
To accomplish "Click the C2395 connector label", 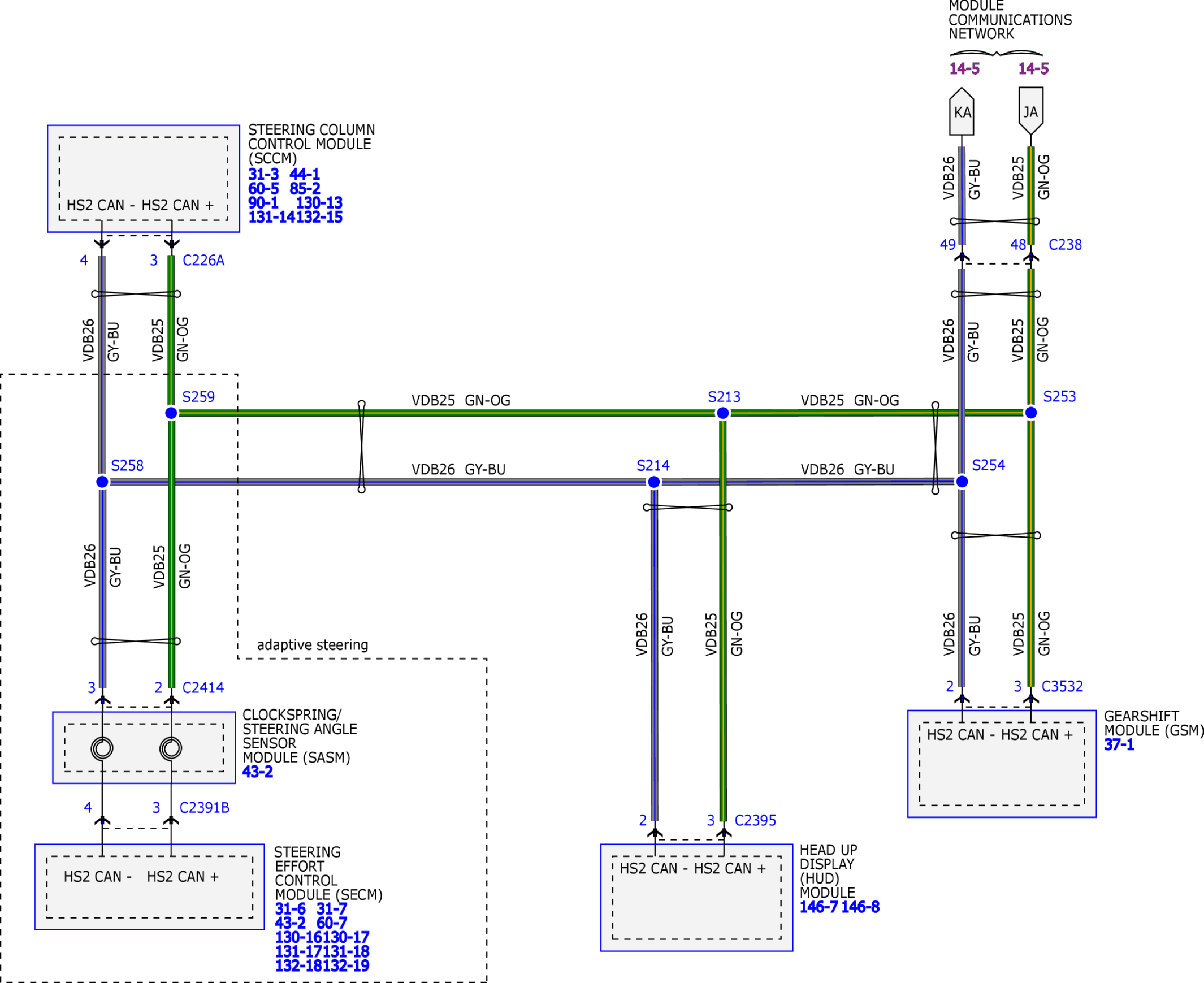I will click(x=756, y=820).
